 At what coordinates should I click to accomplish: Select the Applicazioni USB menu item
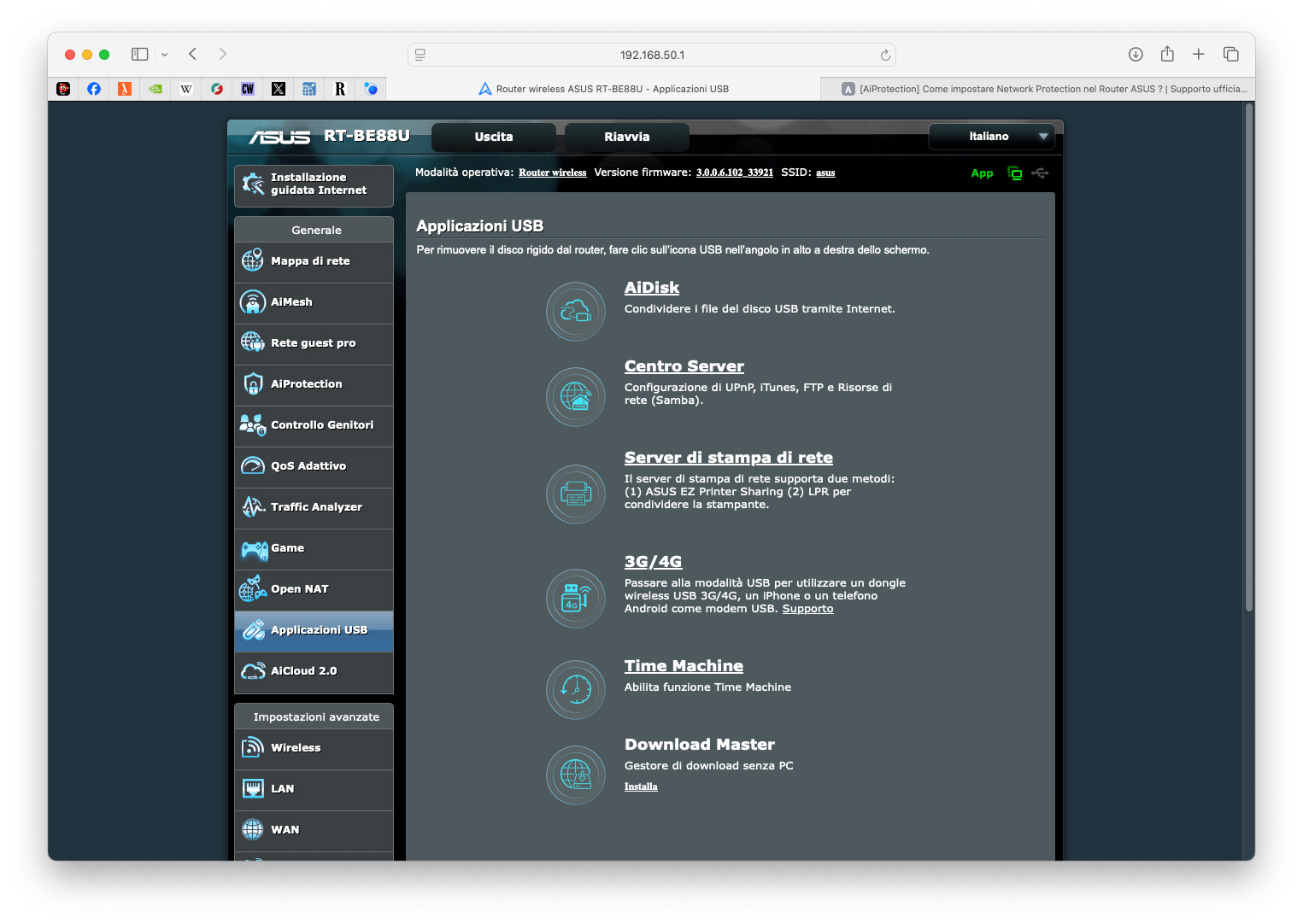(314, 630)
